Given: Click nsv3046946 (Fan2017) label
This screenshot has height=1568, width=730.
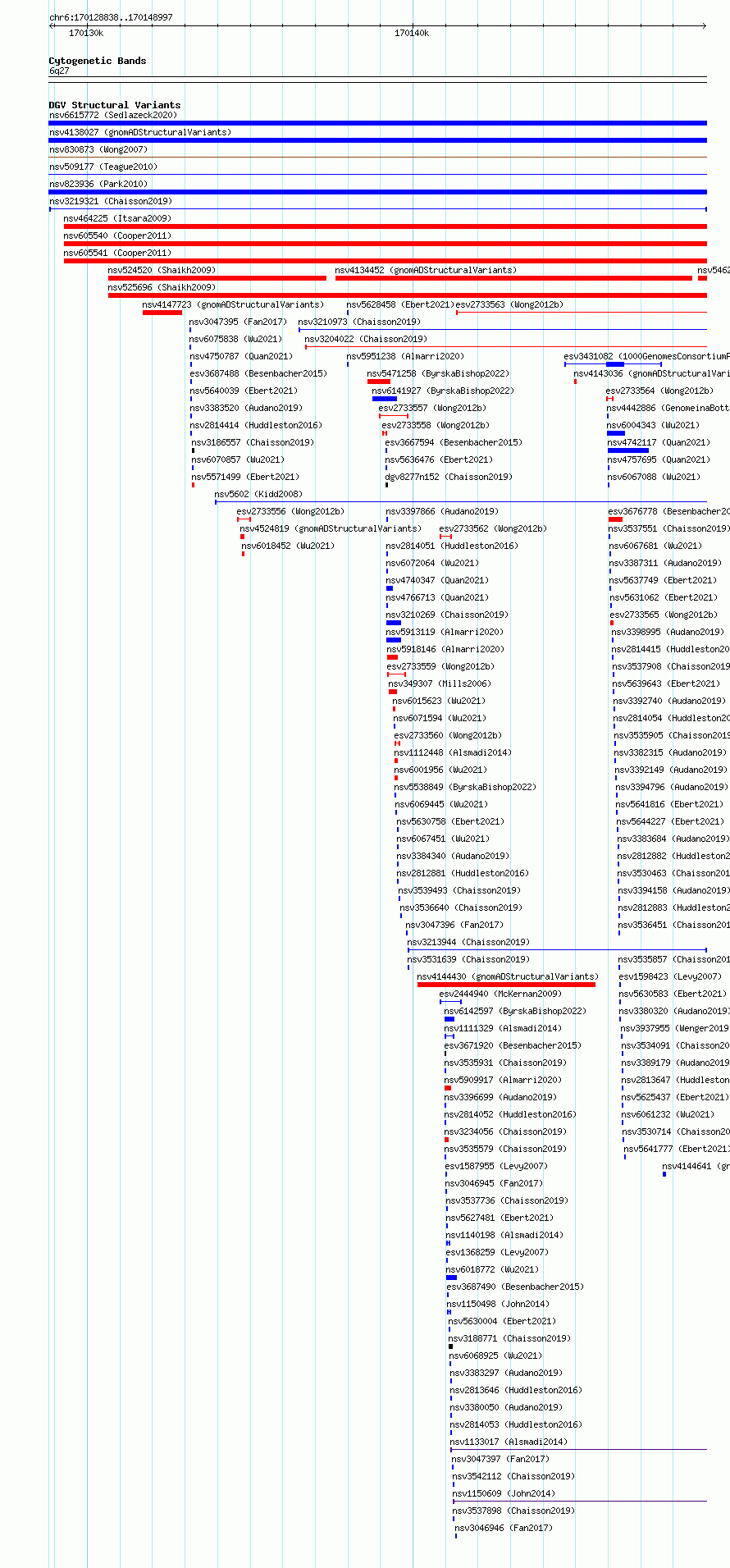Looking at the screenshot, I should click(x=504, y=1528).
